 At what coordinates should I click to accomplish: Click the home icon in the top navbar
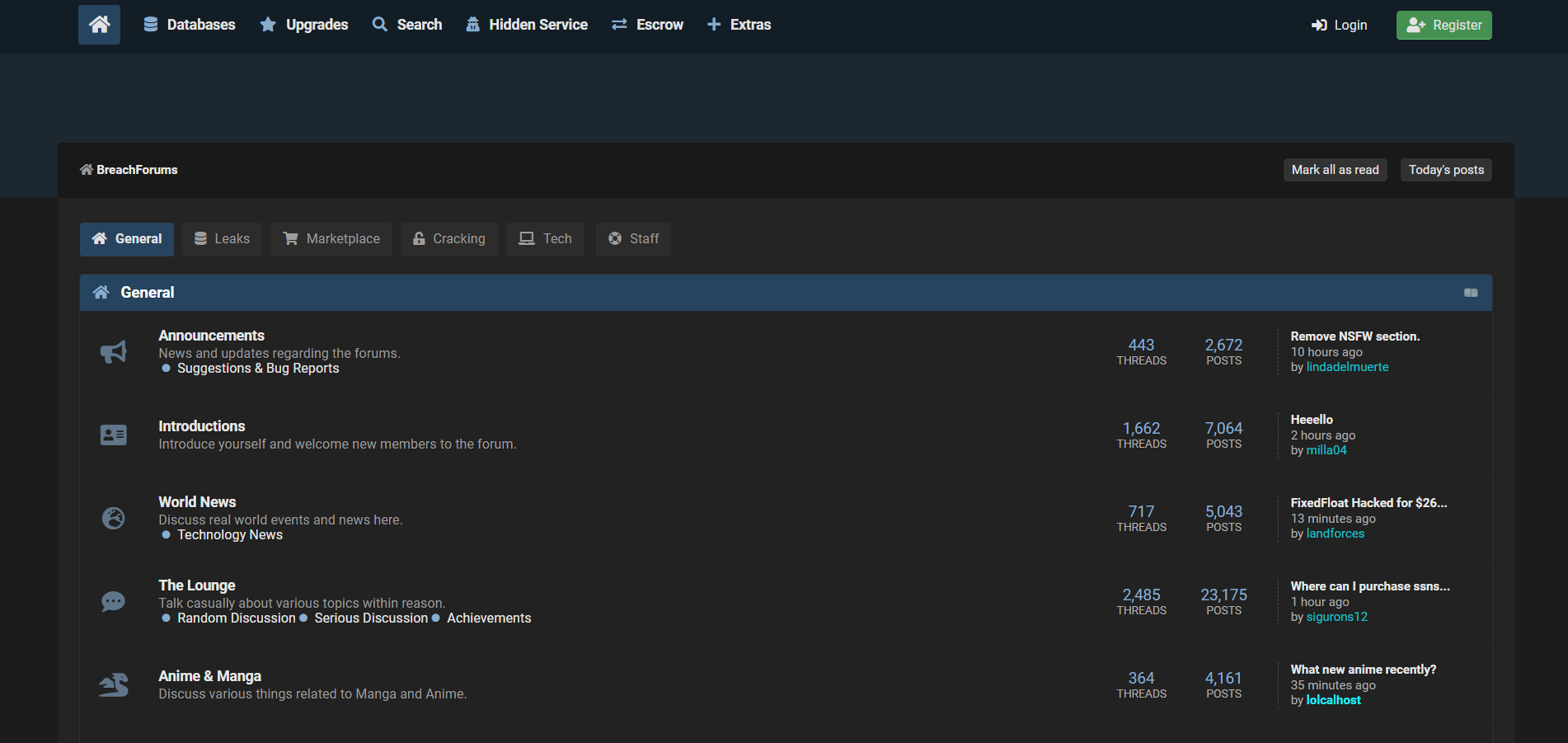click(x=98, y=24)
